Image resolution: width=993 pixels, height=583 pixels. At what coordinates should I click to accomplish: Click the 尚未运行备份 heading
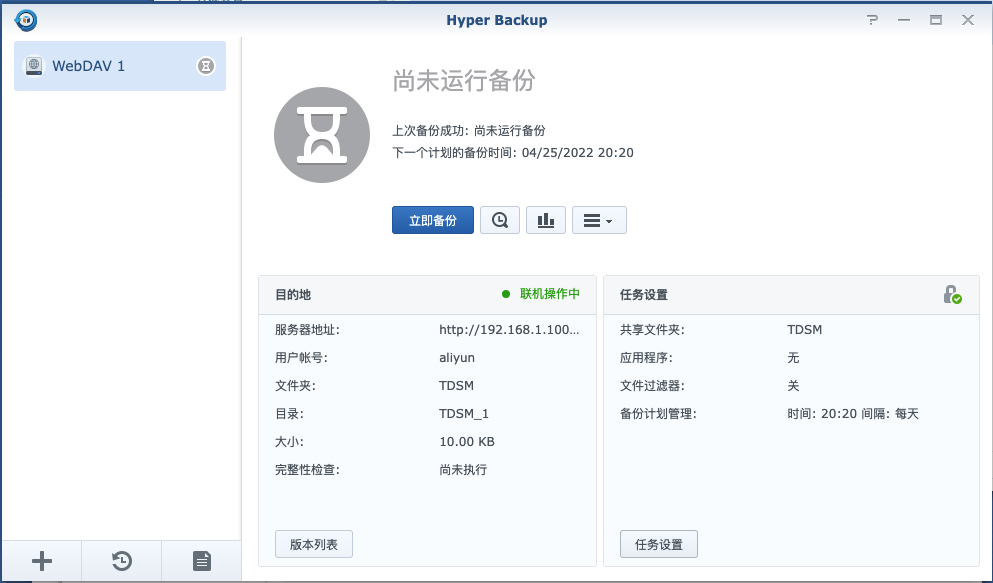(464, 80)
